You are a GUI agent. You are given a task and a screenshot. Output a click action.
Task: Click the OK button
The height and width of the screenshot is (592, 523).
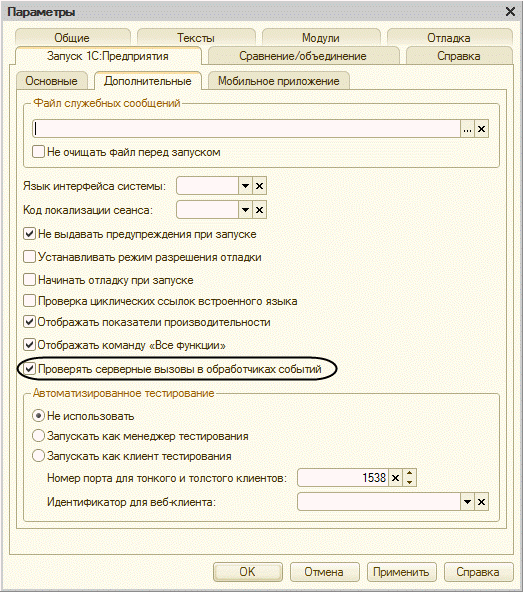248,572
